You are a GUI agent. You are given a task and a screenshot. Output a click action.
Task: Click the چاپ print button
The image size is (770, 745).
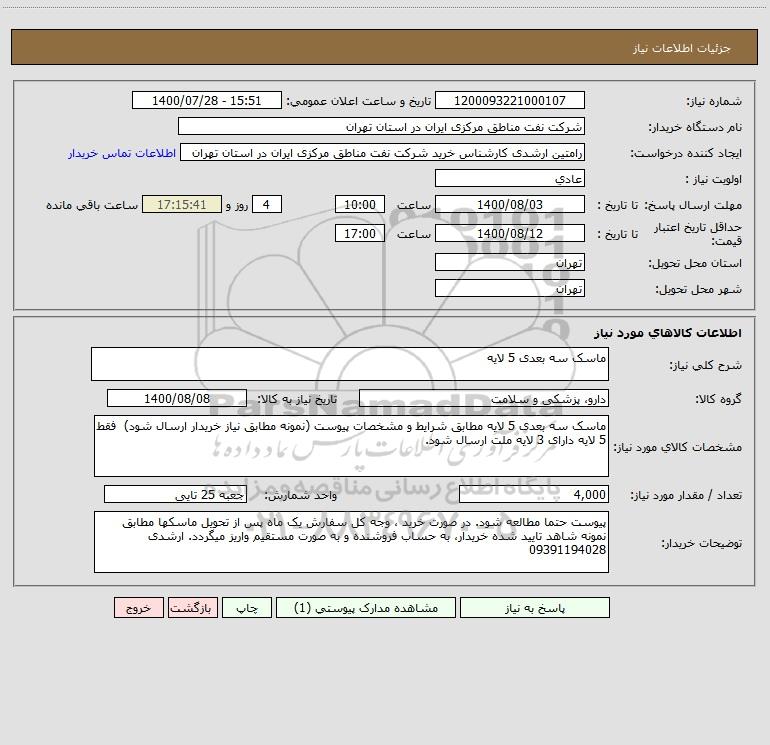(x=247, y=608)
